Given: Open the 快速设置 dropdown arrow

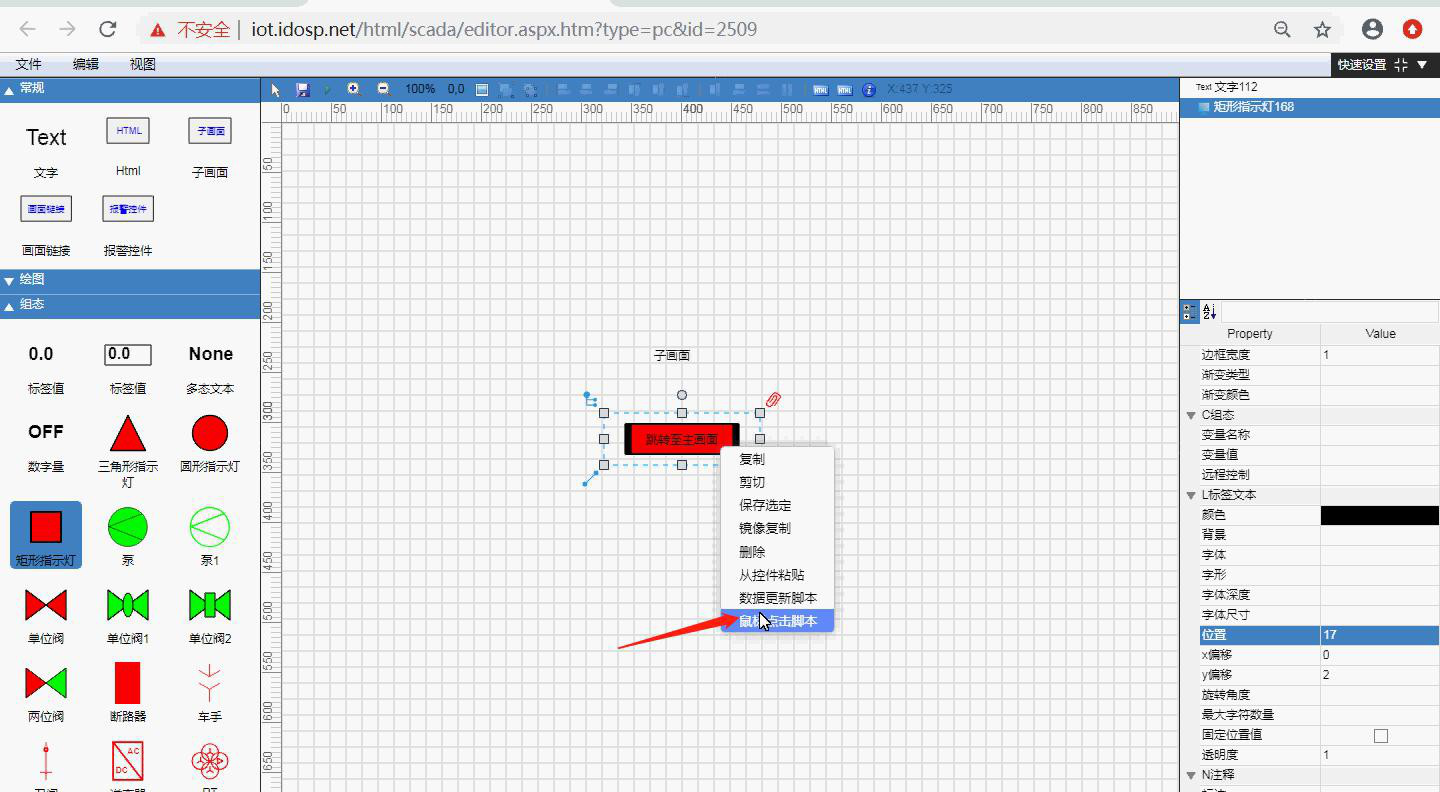Looking at the screenshot, I should [x=1423, y=65].
